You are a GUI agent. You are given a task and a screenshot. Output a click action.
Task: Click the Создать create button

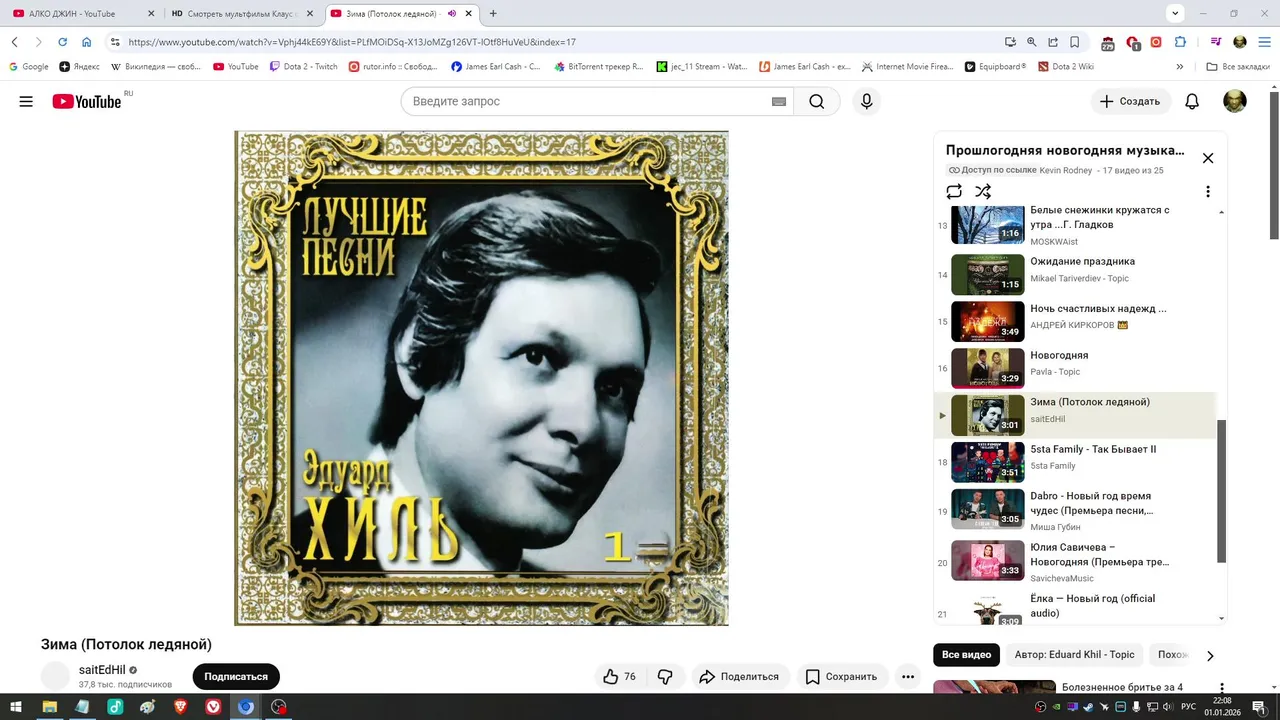point(1130,101)
